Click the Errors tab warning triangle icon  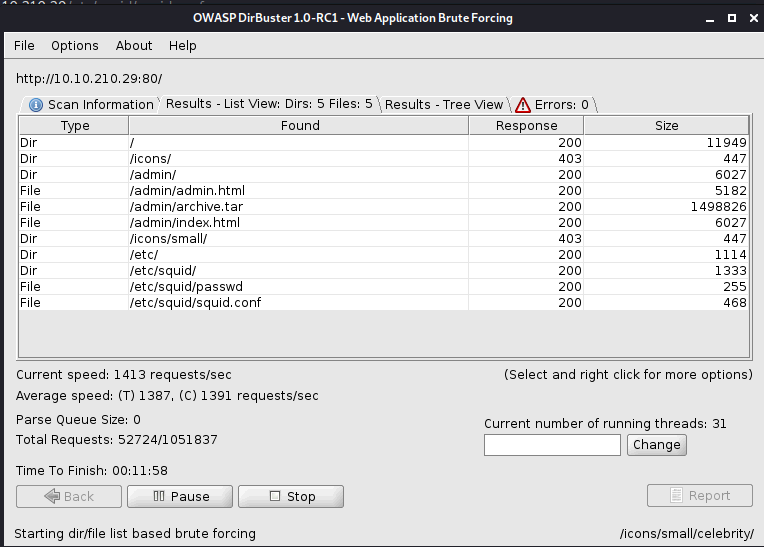523,105
